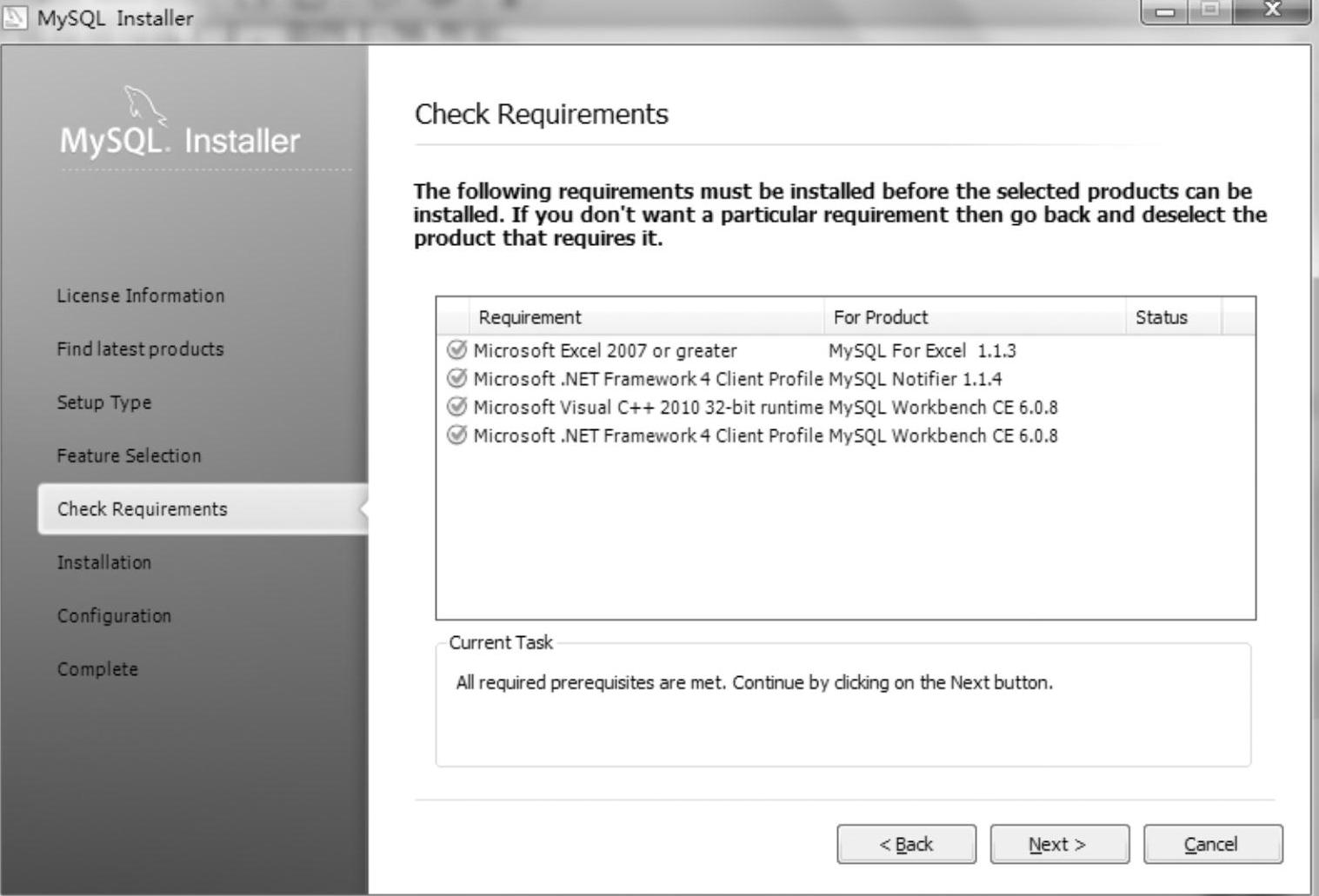Image resolution: width=1319 pixels, height=896 pixels.
Task: Go to Setup Type step
Action: (104, 402)
